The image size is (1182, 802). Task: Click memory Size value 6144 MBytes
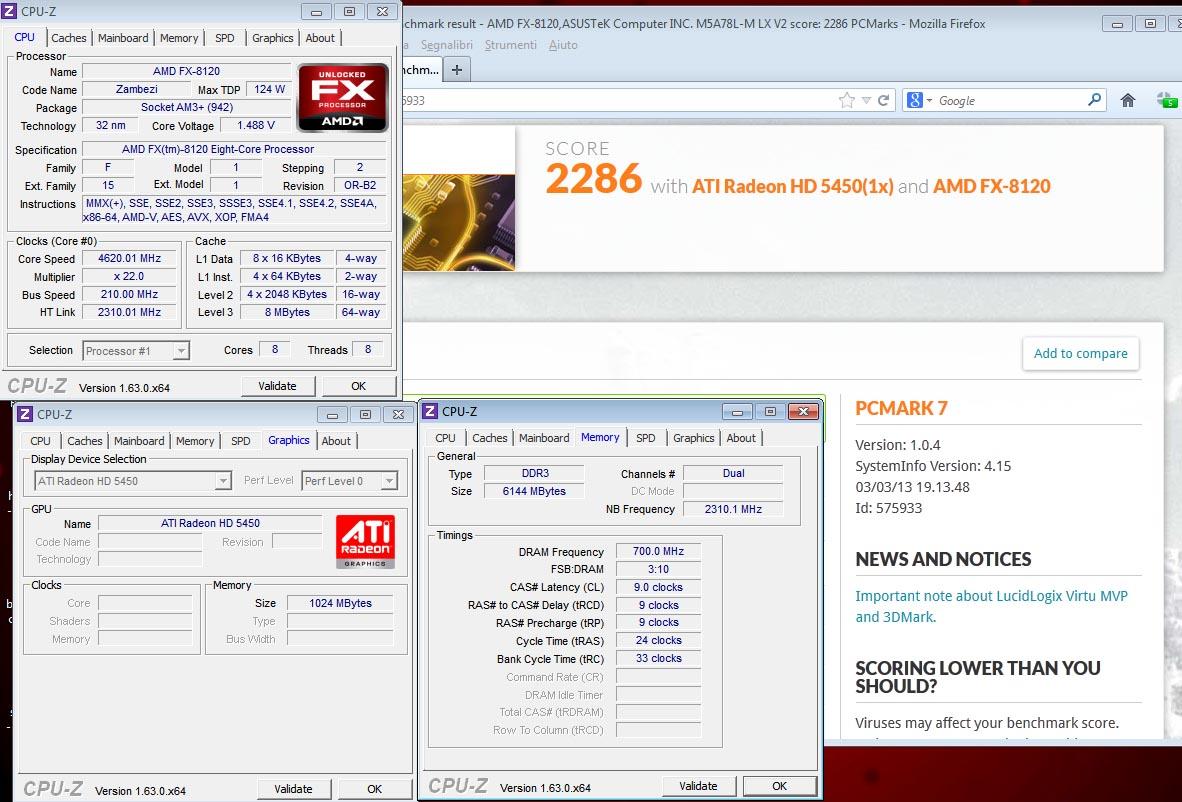(534, 491)
